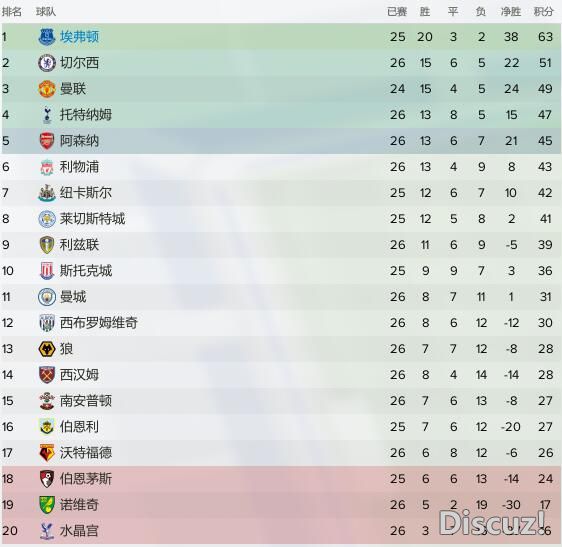
Task: Sort by the 净胜 column header
Action: coord(510,12)
